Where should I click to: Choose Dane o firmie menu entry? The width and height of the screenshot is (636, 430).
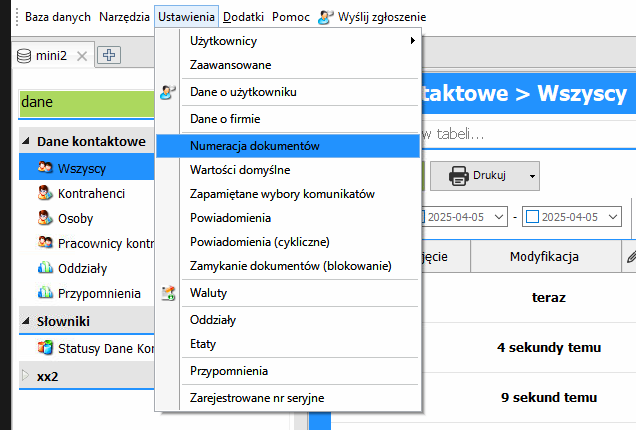click(288, 119)
